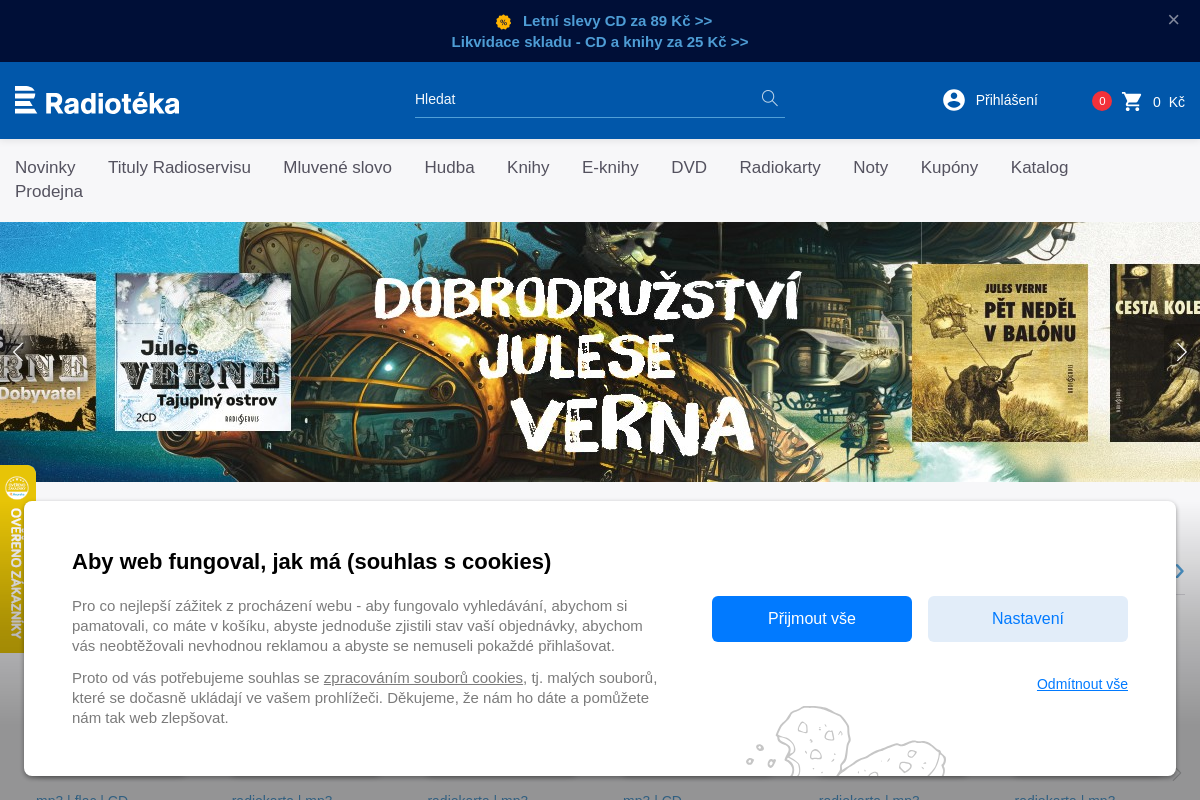Open the Novinky menu
The height and width of the screenshot is (800, 1200).
(45, 167)
